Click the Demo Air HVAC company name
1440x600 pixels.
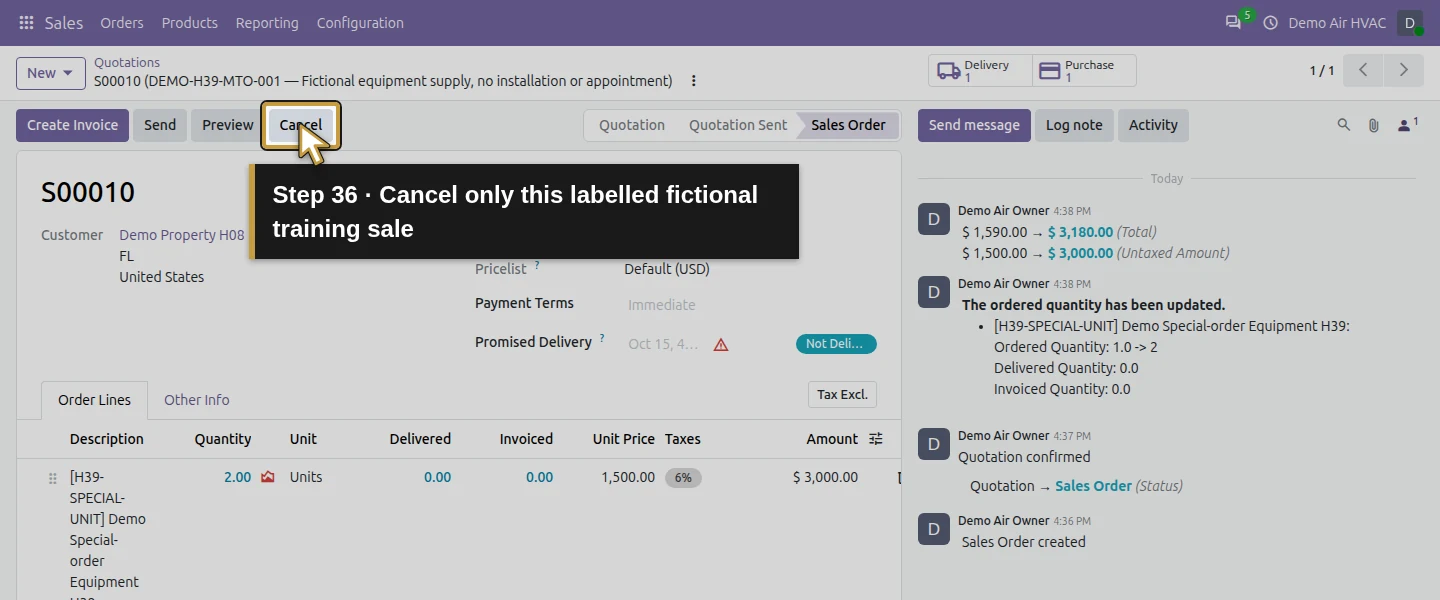pos(1337,22)
